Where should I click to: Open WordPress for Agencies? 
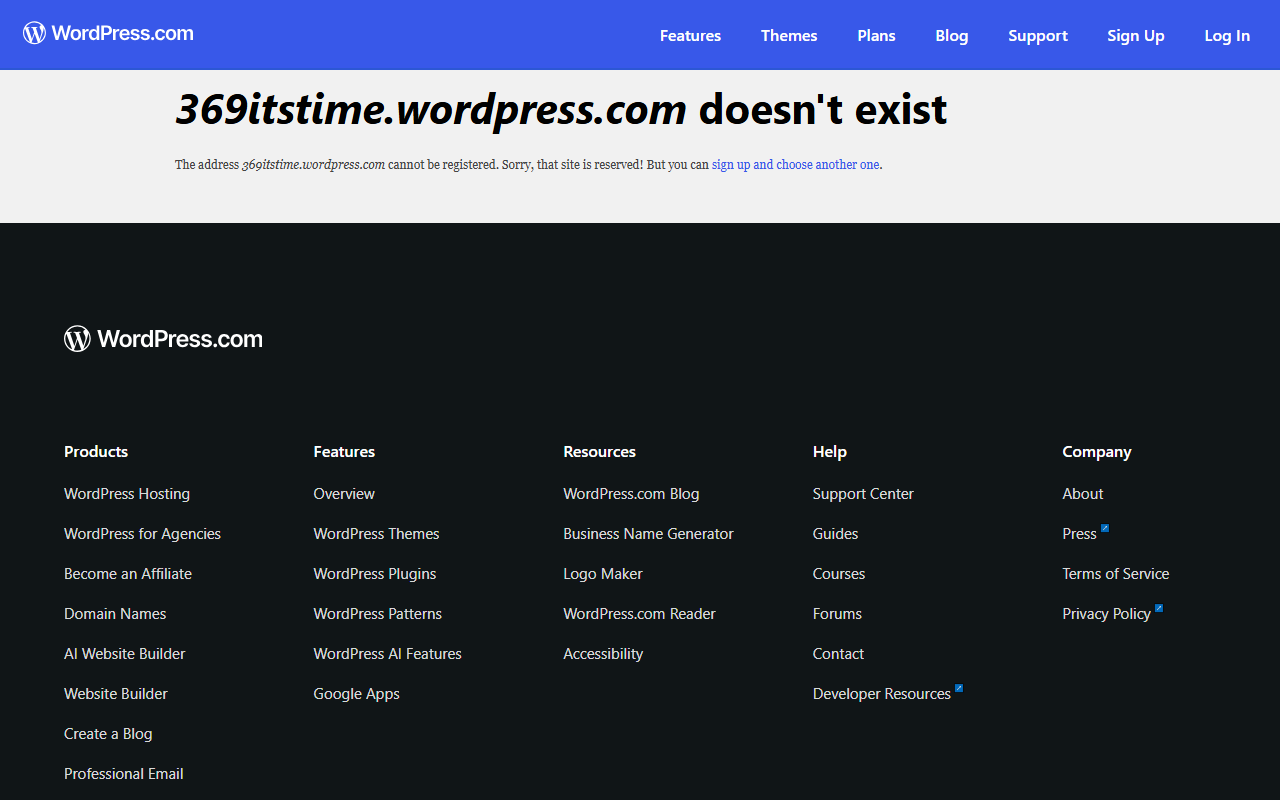[x=142, y=534]
